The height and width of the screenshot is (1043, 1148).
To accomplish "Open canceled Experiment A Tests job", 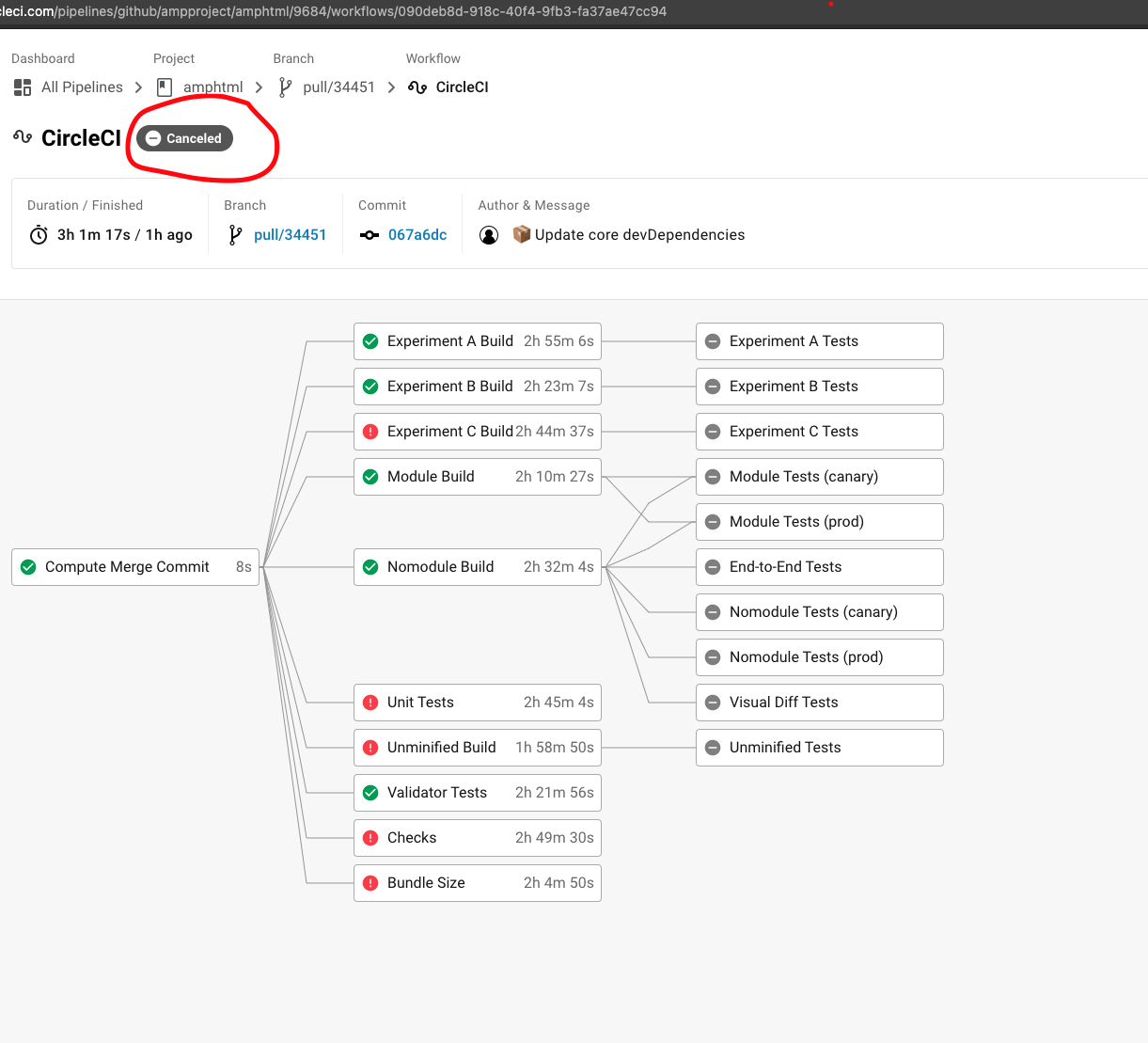I will 820,341.
